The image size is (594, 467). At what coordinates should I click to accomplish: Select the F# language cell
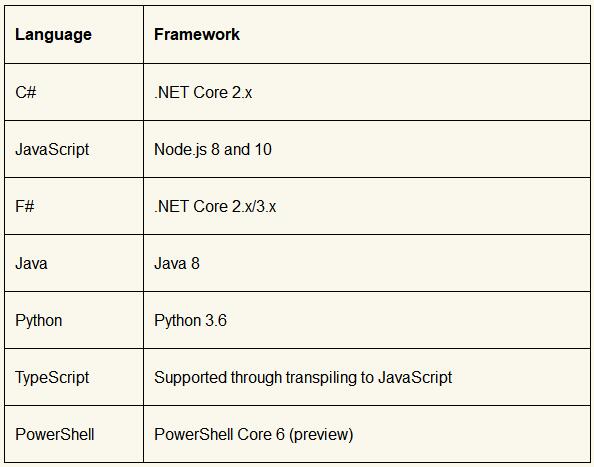click(74, 206)
